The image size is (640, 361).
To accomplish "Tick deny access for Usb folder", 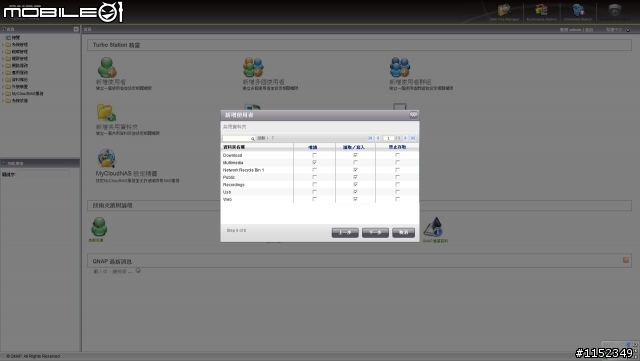I will [398, 192].
